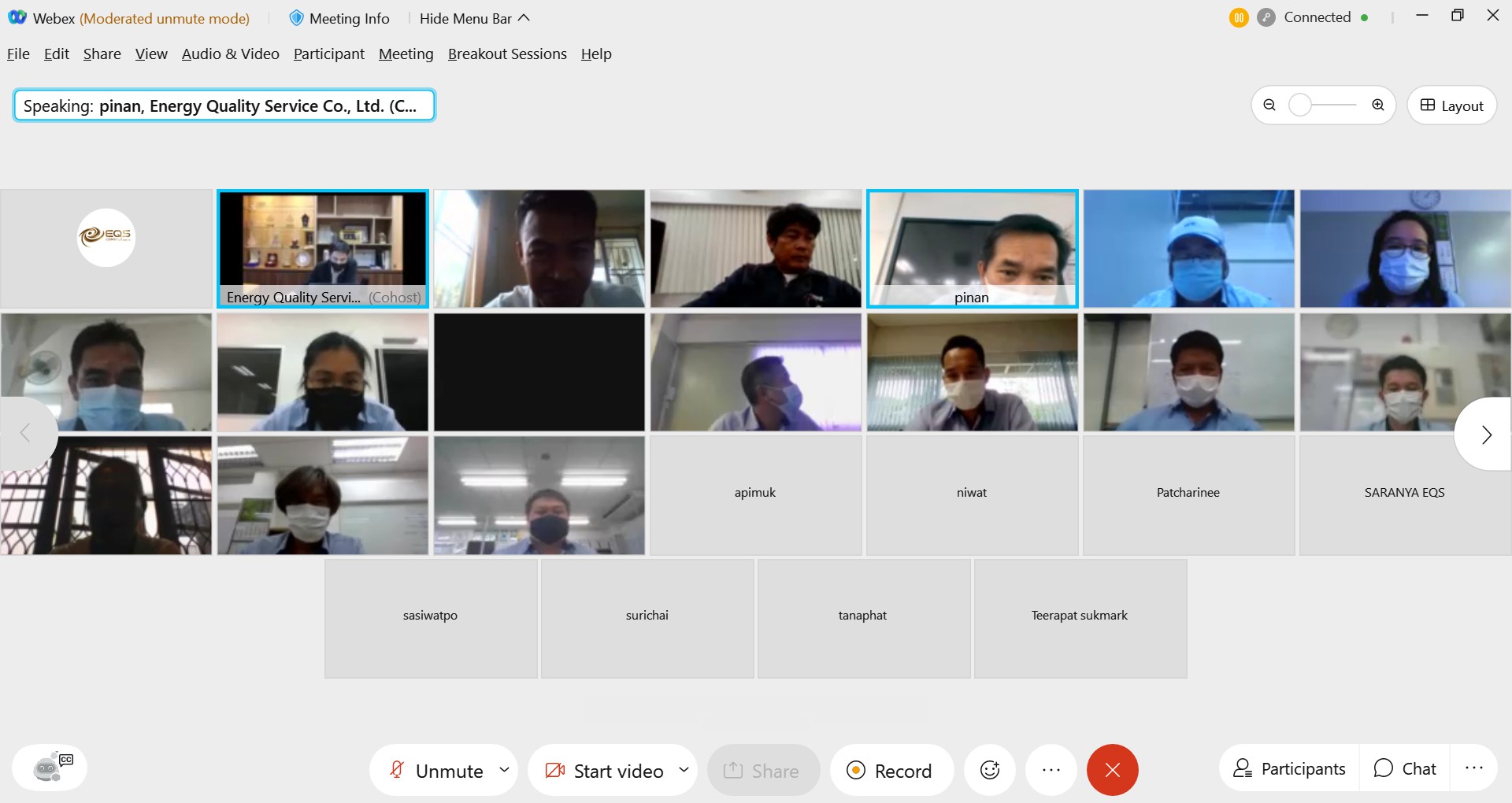Screen dimensions: 1512x803
Task: Open the Participants panel
Action: click(1289, 768)
